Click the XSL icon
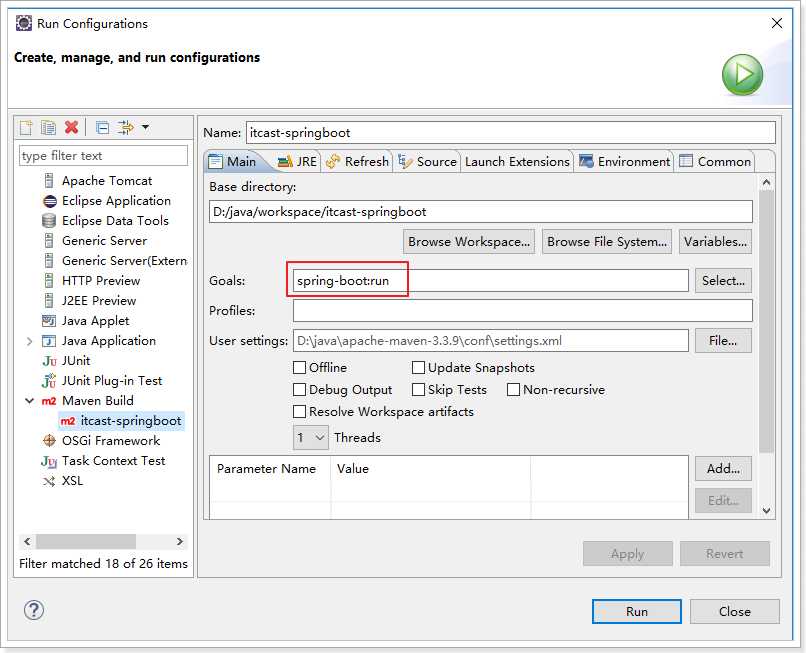Image resolution: width=806 pixels, height=653 pixels. [49, 481]
